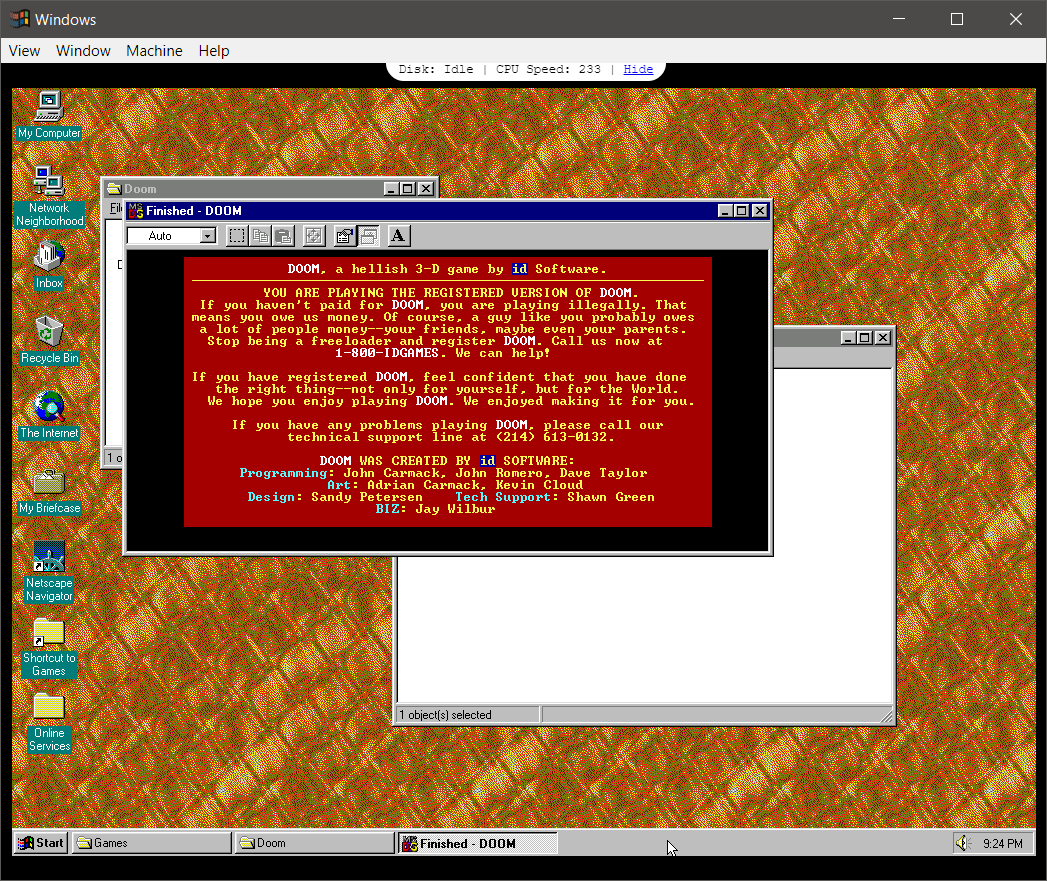Maximize the Finished - DOOM window
The image size is (1047, 881).
pyautogui.click(x=741, y=211)
